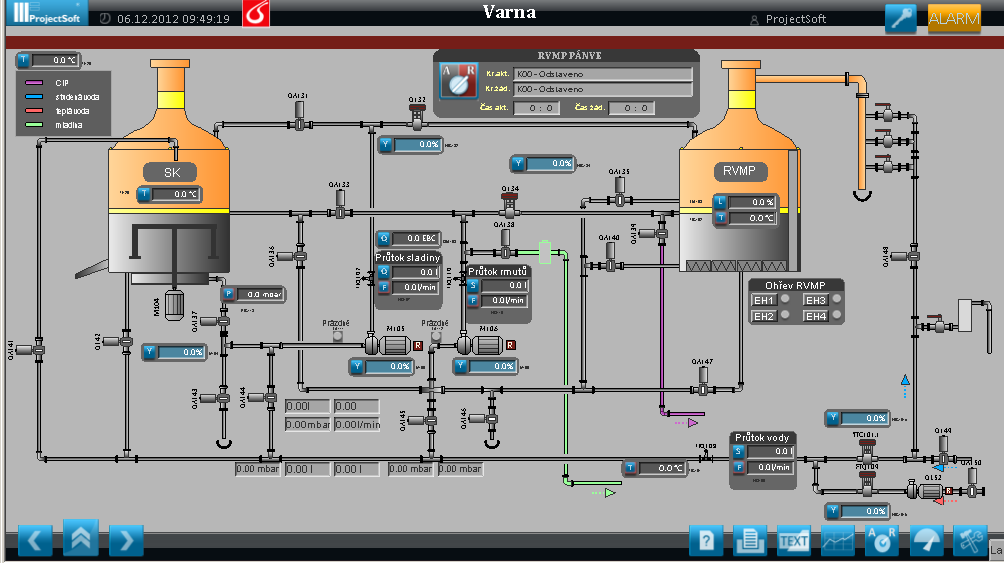1004x563 pixels.
Task: Open the wrench tools settings icon
Action: [970, 541]
